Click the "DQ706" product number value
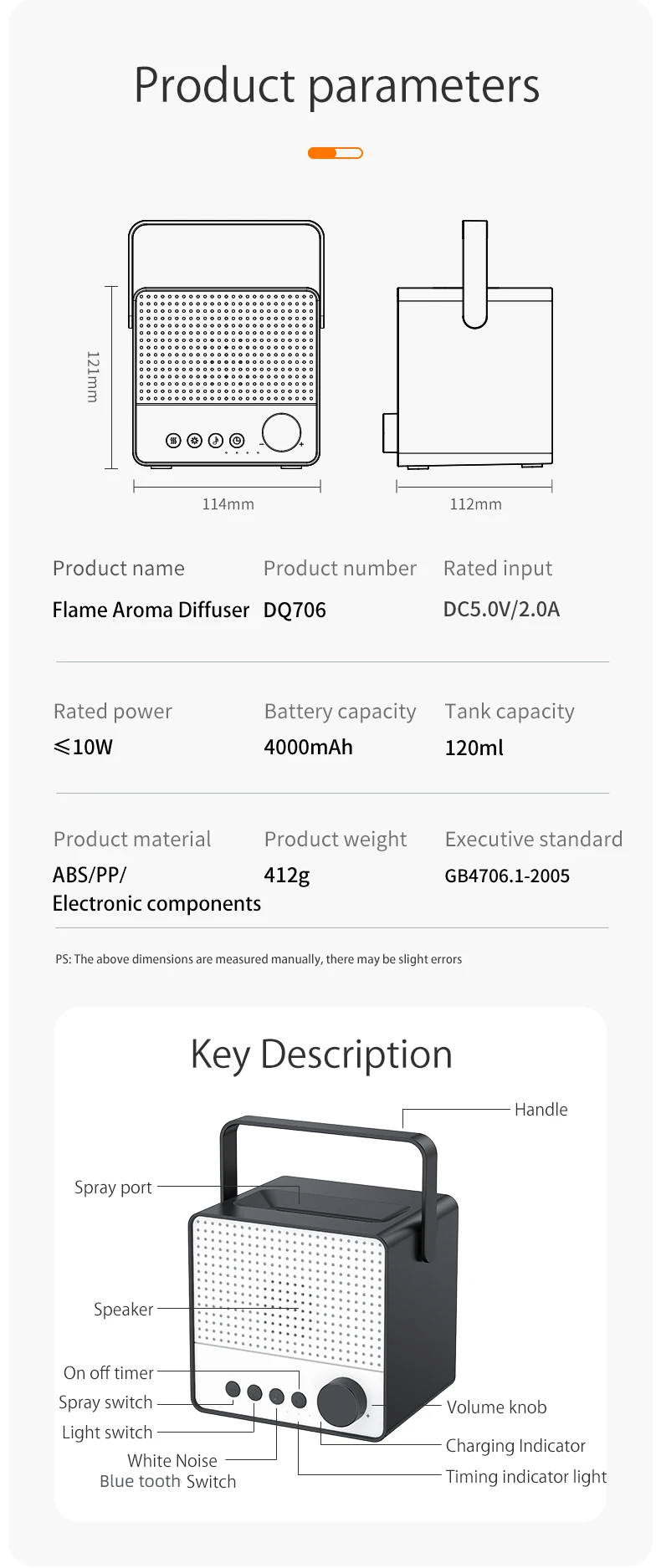The image size is (661, 1568). 295,610
